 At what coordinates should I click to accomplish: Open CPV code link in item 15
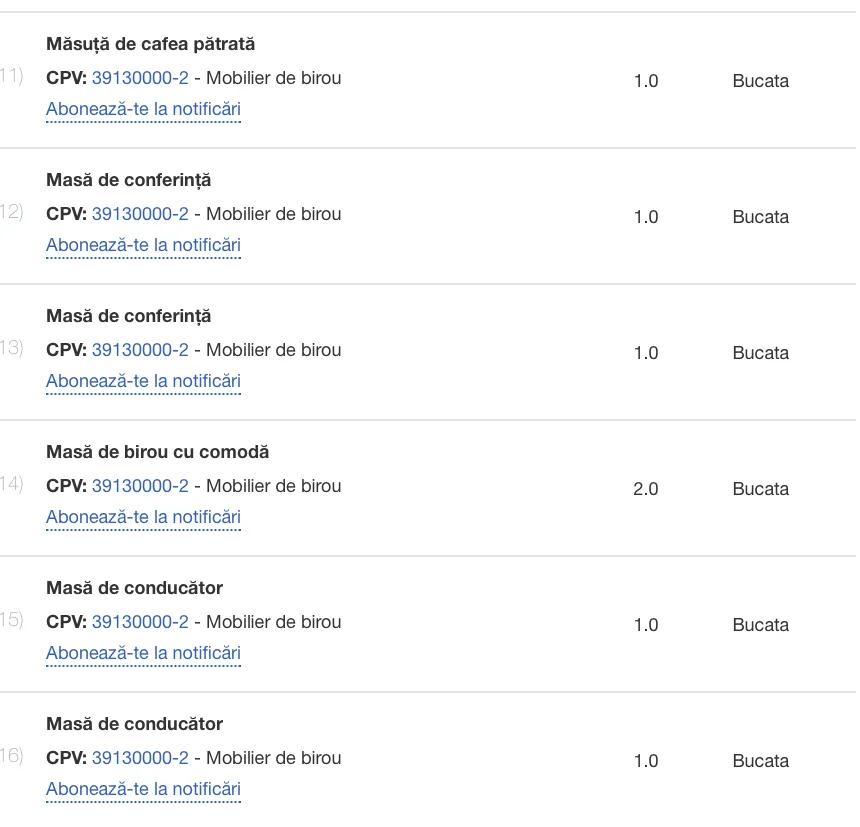(140, 622)
